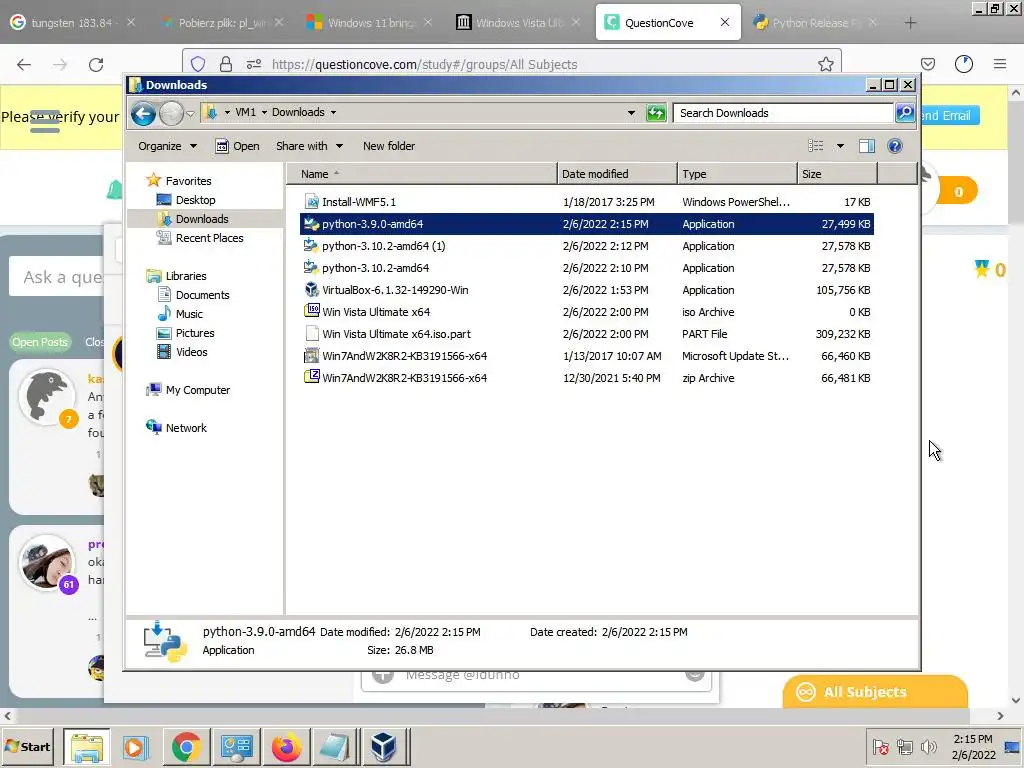Launch Firefox from taskbar
1024x768 pixels.
(x=286, y=747)
